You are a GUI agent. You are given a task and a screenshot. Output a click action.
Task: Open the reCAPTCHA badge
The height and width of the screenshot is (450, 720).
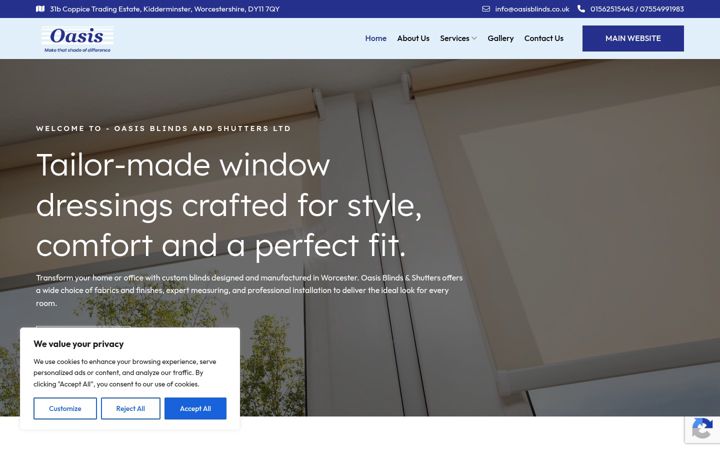(703, 430)
